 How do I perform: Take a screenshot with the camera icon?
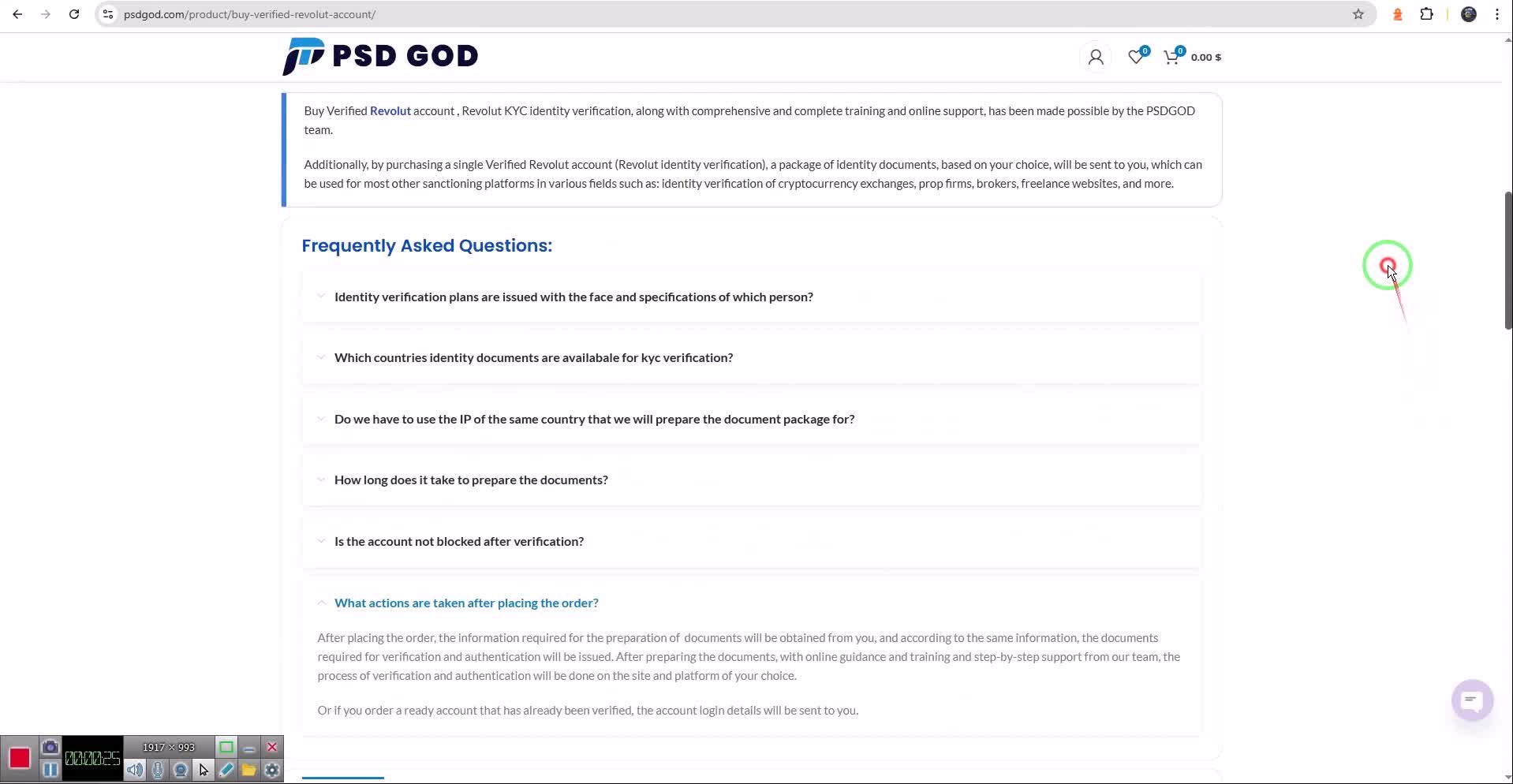50,747
